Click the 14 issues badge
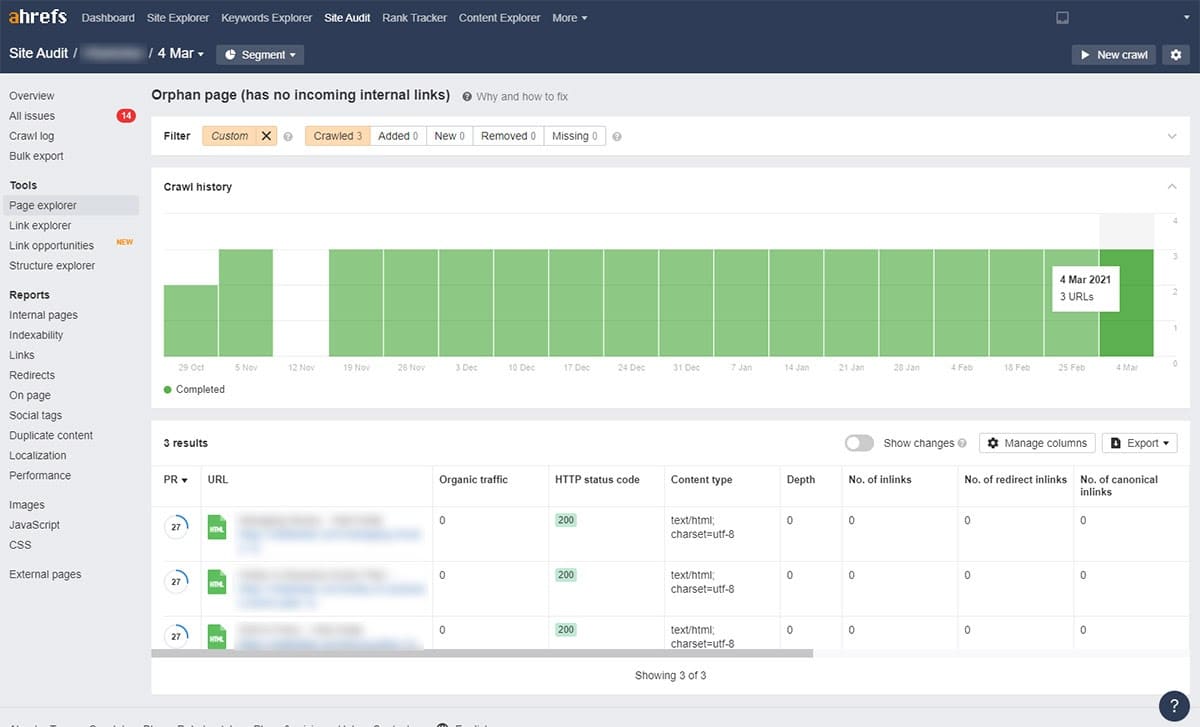The image size is (1200, 727). tap(126, 116)
